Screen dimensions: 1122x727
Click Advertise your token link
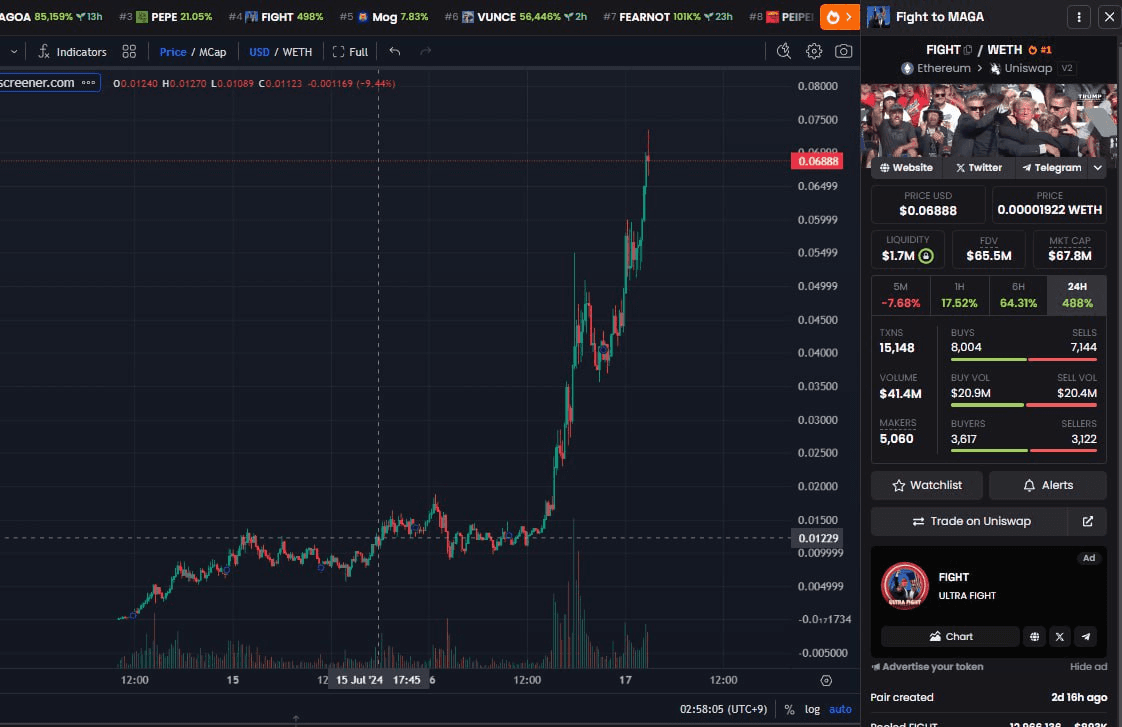coord(927,666)
